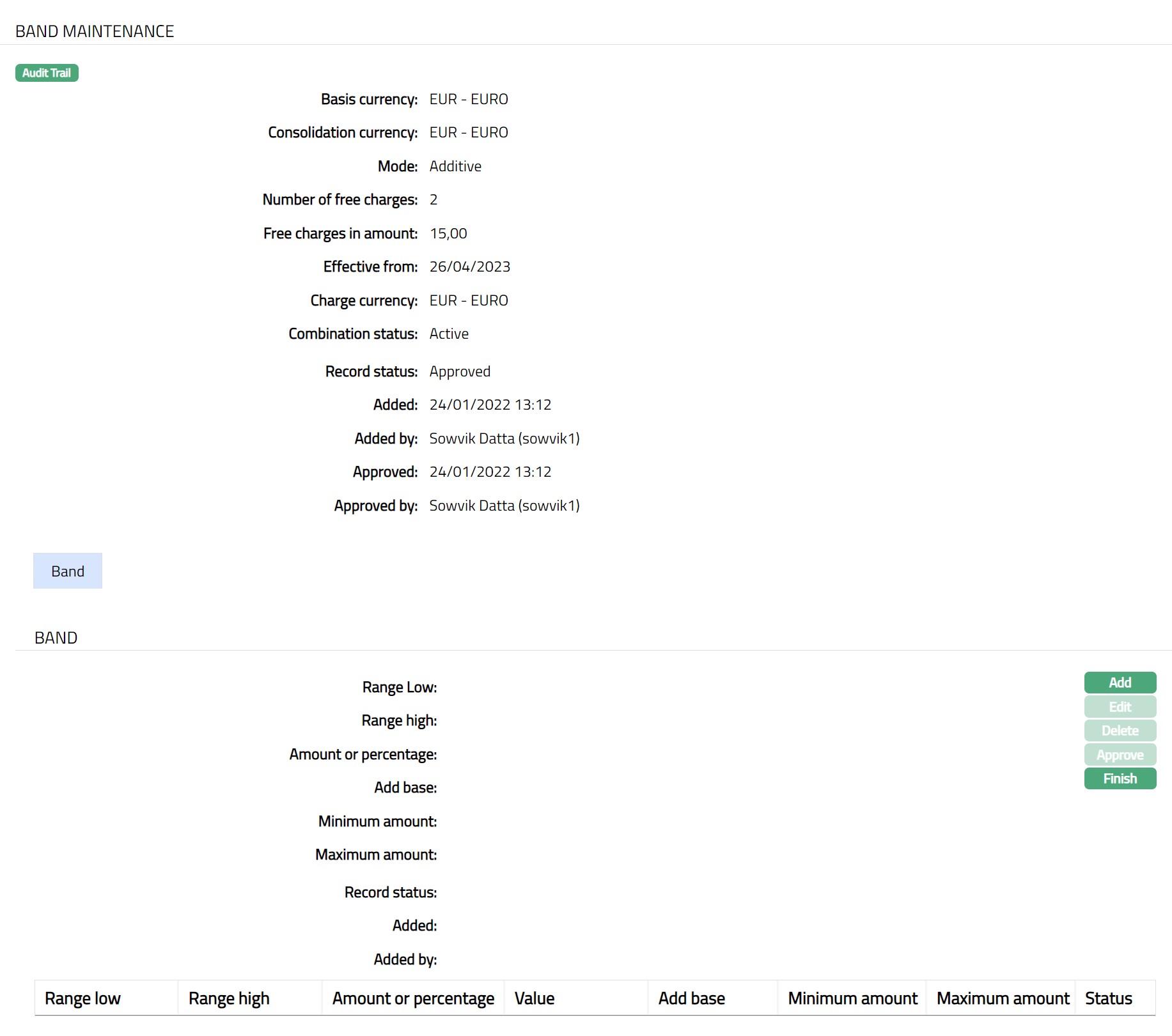
Task: Open the Audit Trail
Action: pyautogui.click(x=47, y=73)
